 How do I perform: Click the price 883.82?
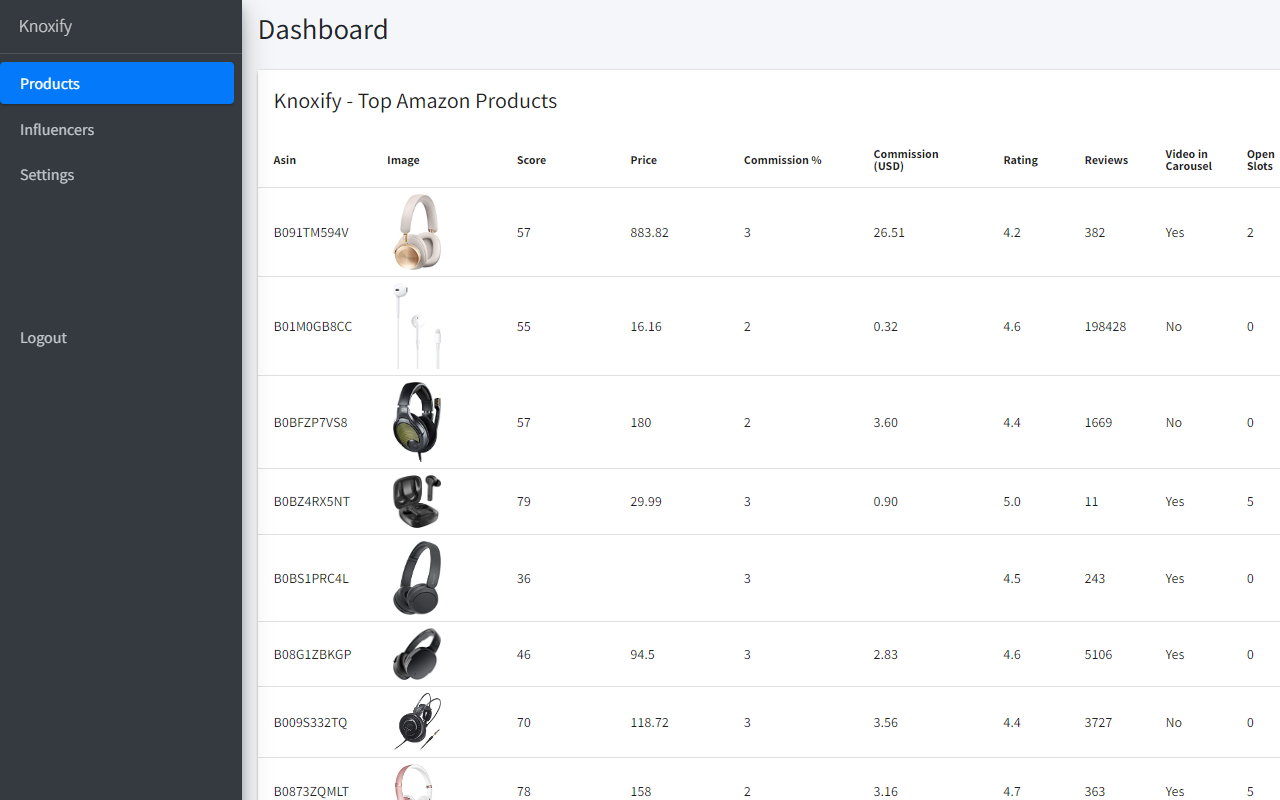coord(650,232)
